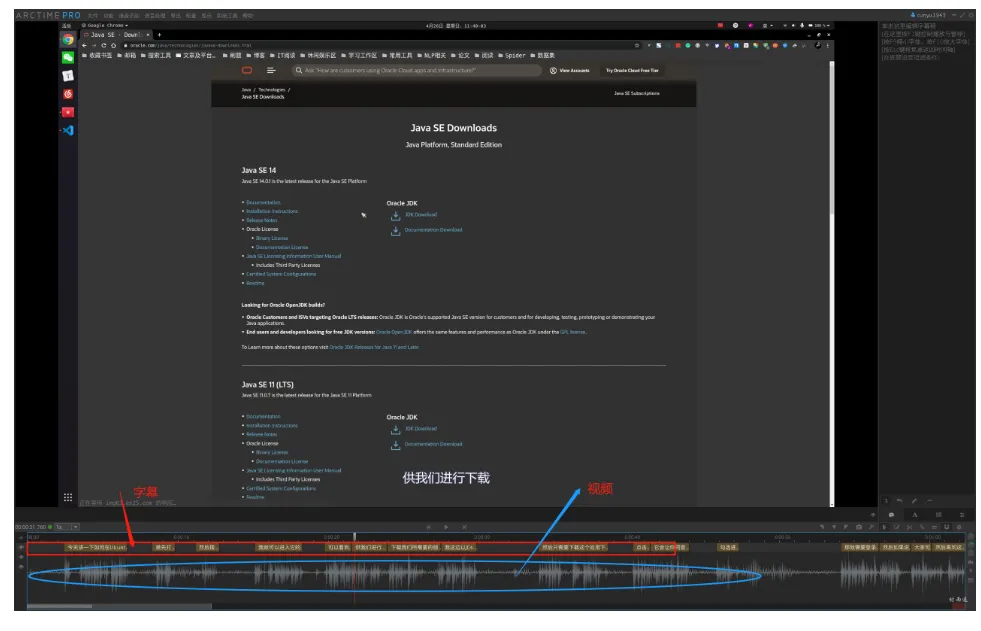Click the first small arrow icon in the timeline toolbar

point(821,527)
